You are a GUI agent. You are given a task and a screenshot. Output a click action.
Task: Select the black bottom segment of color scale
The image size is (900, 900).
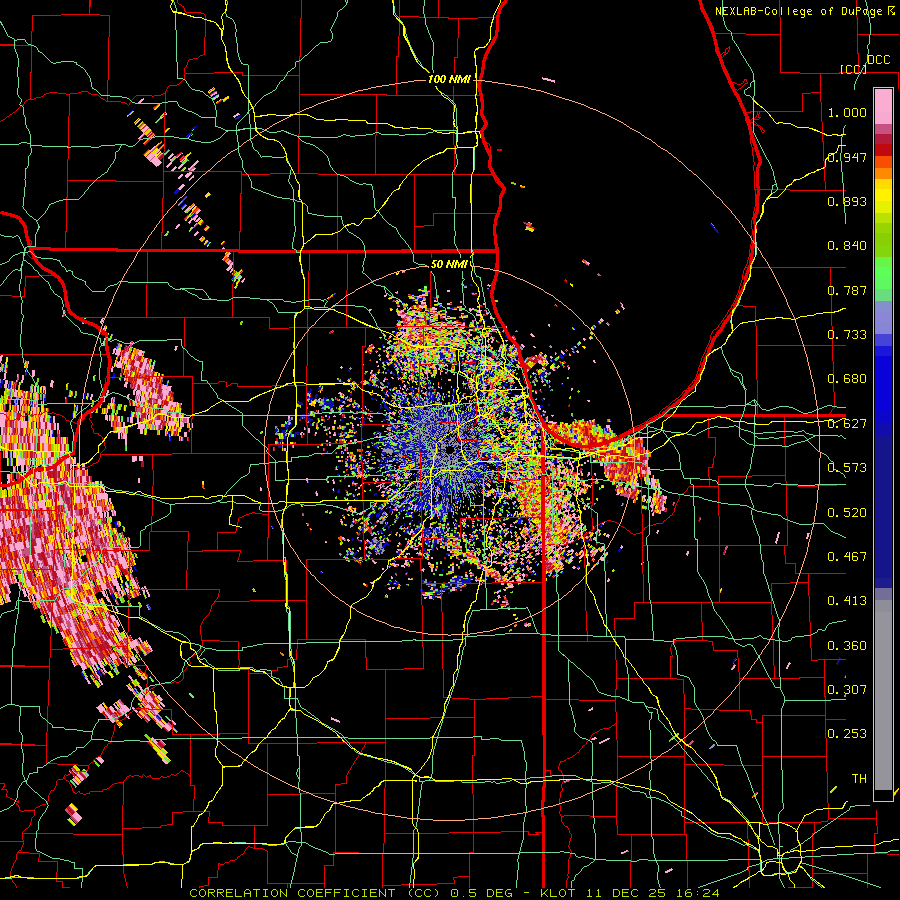(883, 795)
